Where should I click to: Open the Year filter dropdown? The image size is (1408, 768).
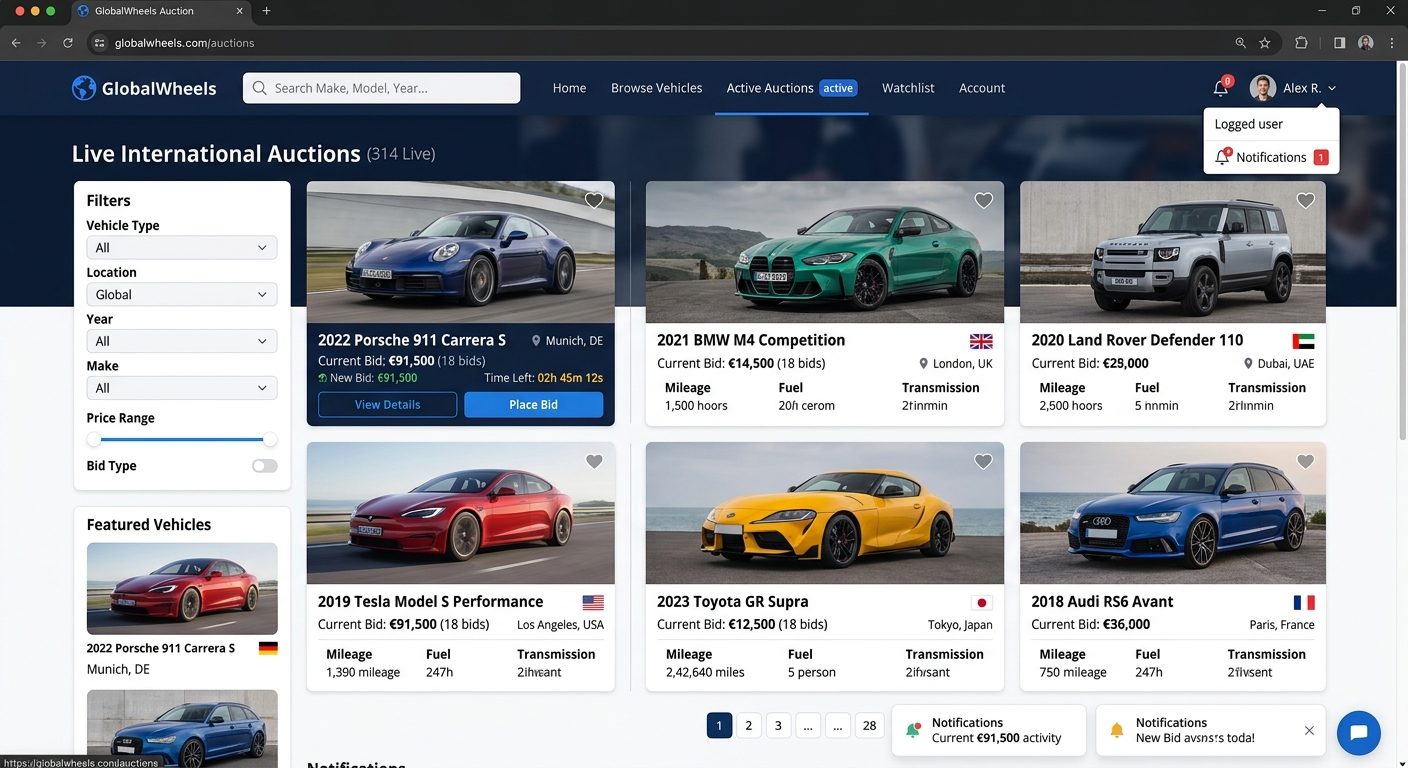coord(182,342)
